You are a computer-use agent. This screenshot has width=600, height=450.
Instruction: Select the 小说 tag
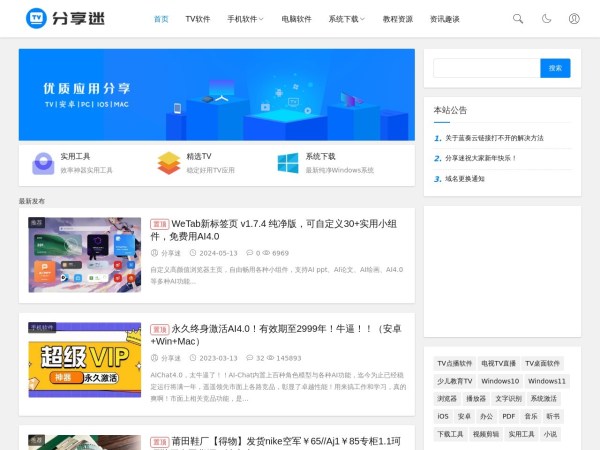pos(550,434)
